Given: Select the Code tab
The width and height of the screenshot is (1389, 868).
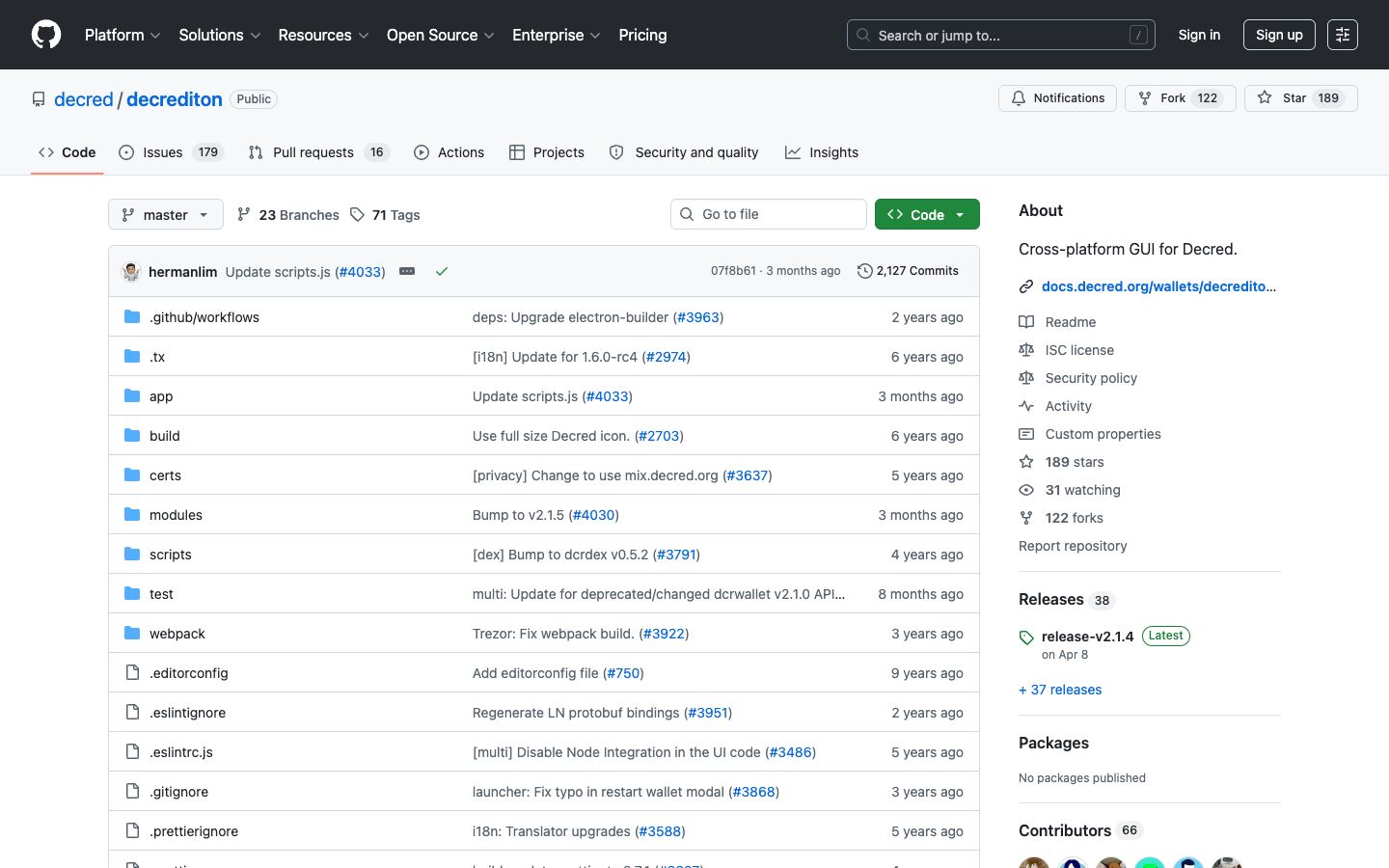Looking at the screenshot, I should tap(67, 152).
